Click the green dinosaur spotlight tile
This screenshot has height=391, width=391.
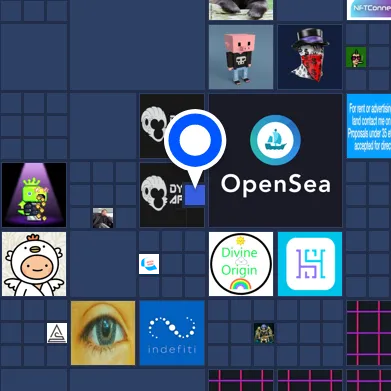(34, 195)
